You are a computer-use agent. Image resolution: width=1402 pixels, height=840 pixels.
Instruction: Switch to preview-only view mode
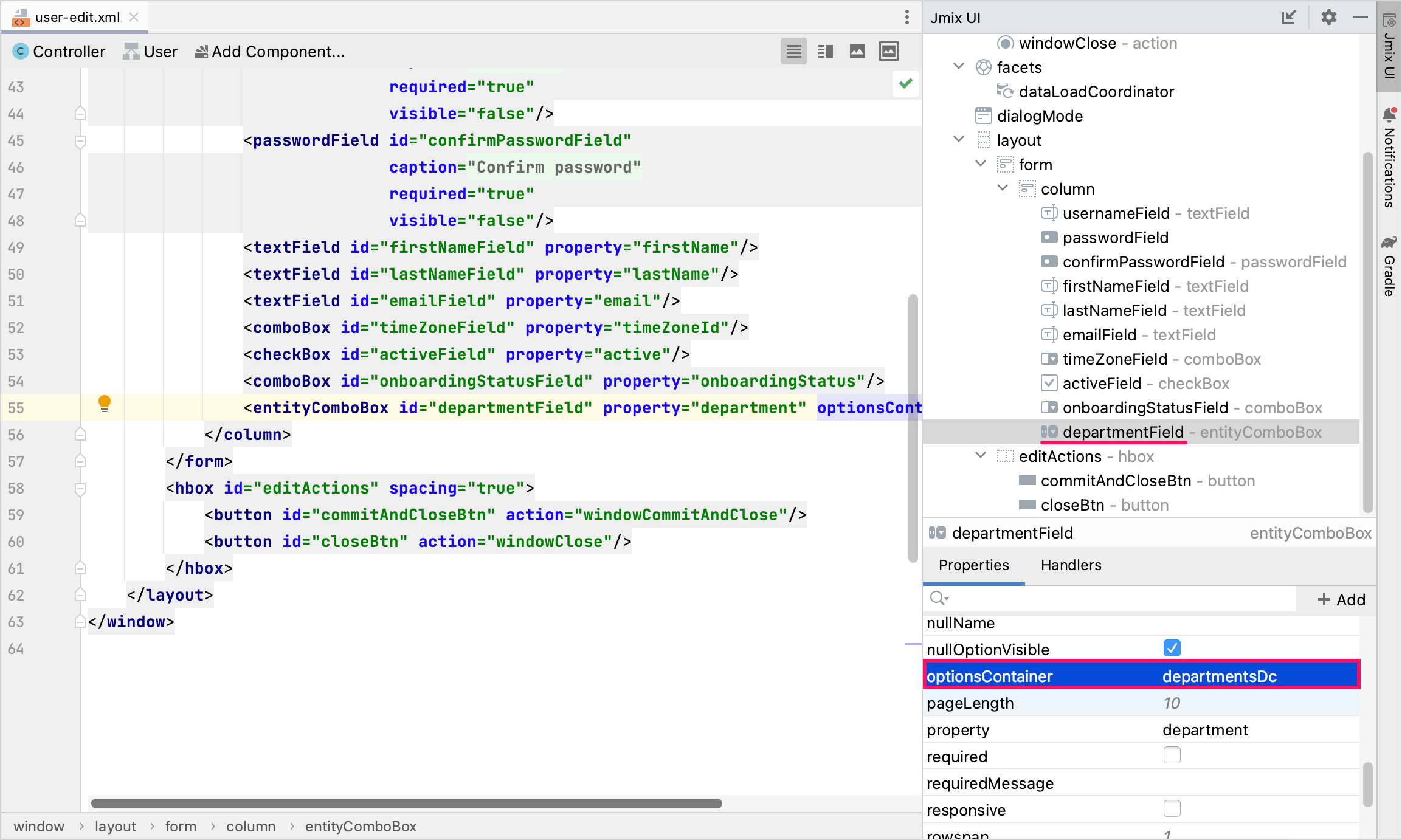tap(857, 52)
